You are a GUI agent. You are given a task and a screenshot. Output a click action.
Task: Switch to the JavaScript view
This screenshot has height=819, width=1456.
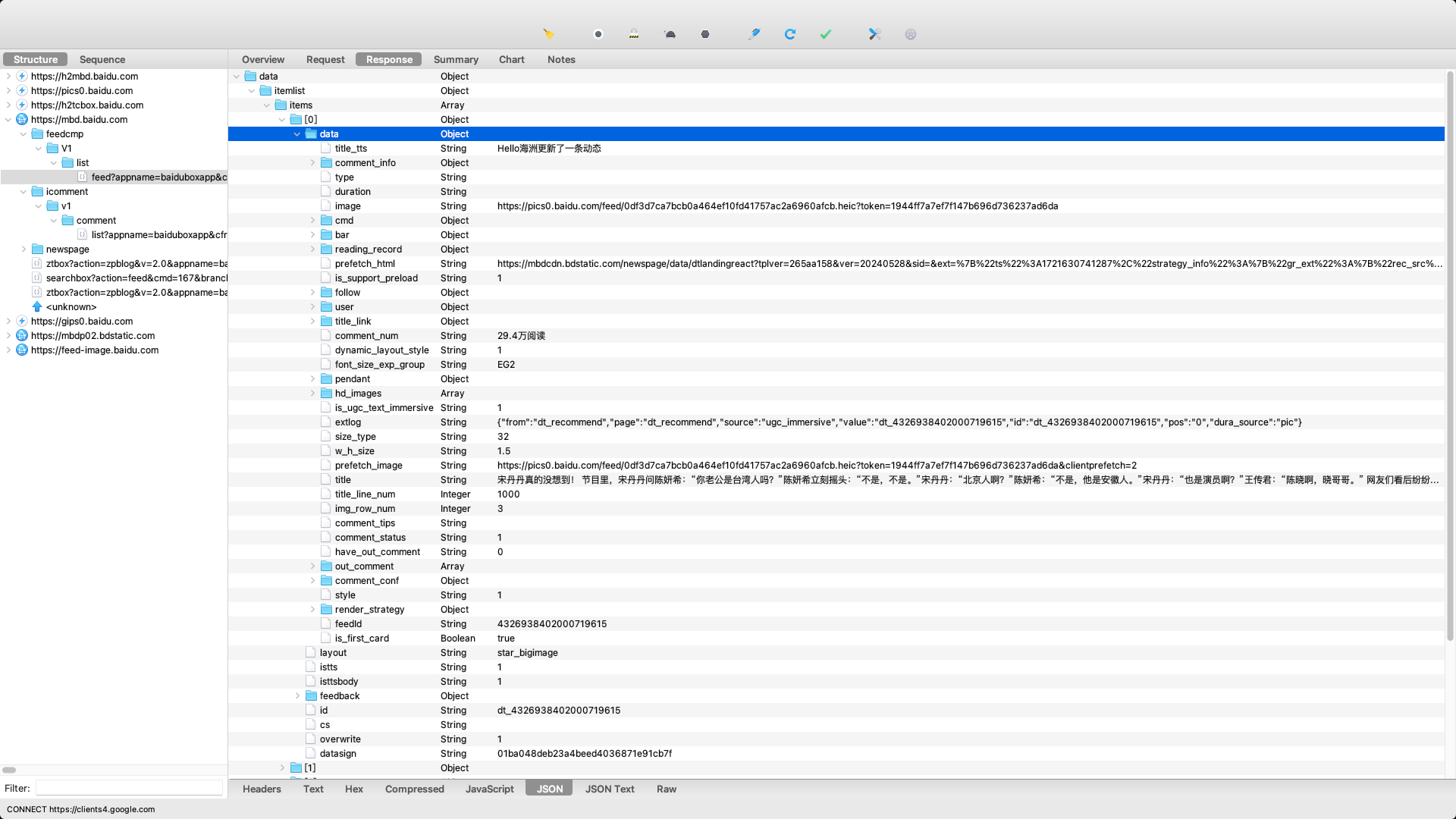click(490, 789)
